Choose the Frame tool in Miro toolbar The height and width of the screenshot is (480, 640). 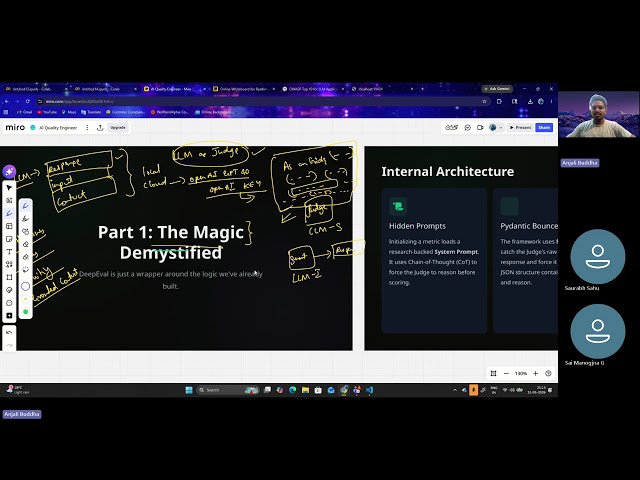pyautogui.click(x=9, y=277)
